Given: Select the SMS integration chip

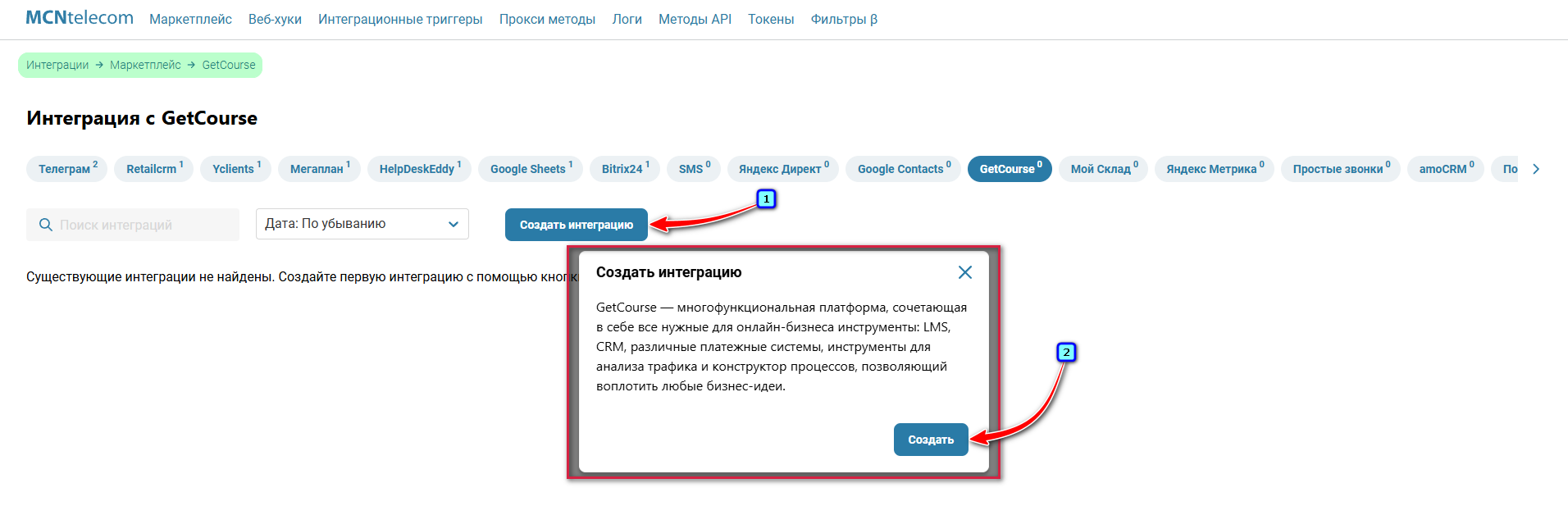Looking at the screenshot, I should click(x=694, y=169).
